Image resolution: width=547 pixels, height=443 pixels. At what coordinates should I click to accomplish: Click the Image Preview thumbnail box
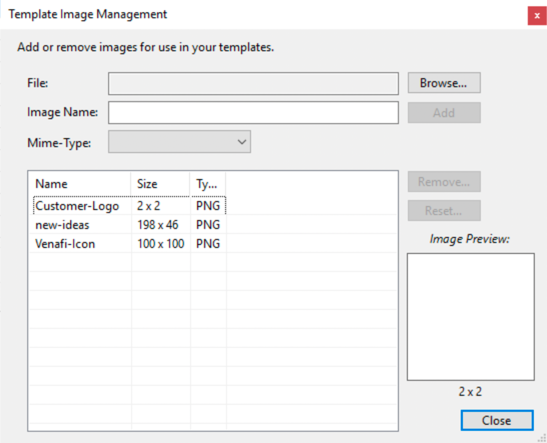coord(471,317)
